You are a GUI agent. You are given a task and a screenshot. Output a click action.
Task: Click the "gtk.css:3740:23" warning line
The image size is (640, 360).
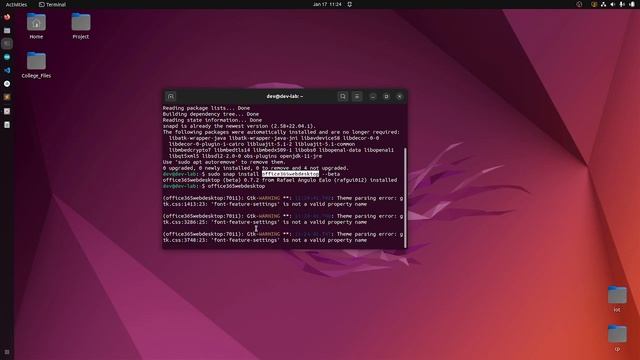264,240
